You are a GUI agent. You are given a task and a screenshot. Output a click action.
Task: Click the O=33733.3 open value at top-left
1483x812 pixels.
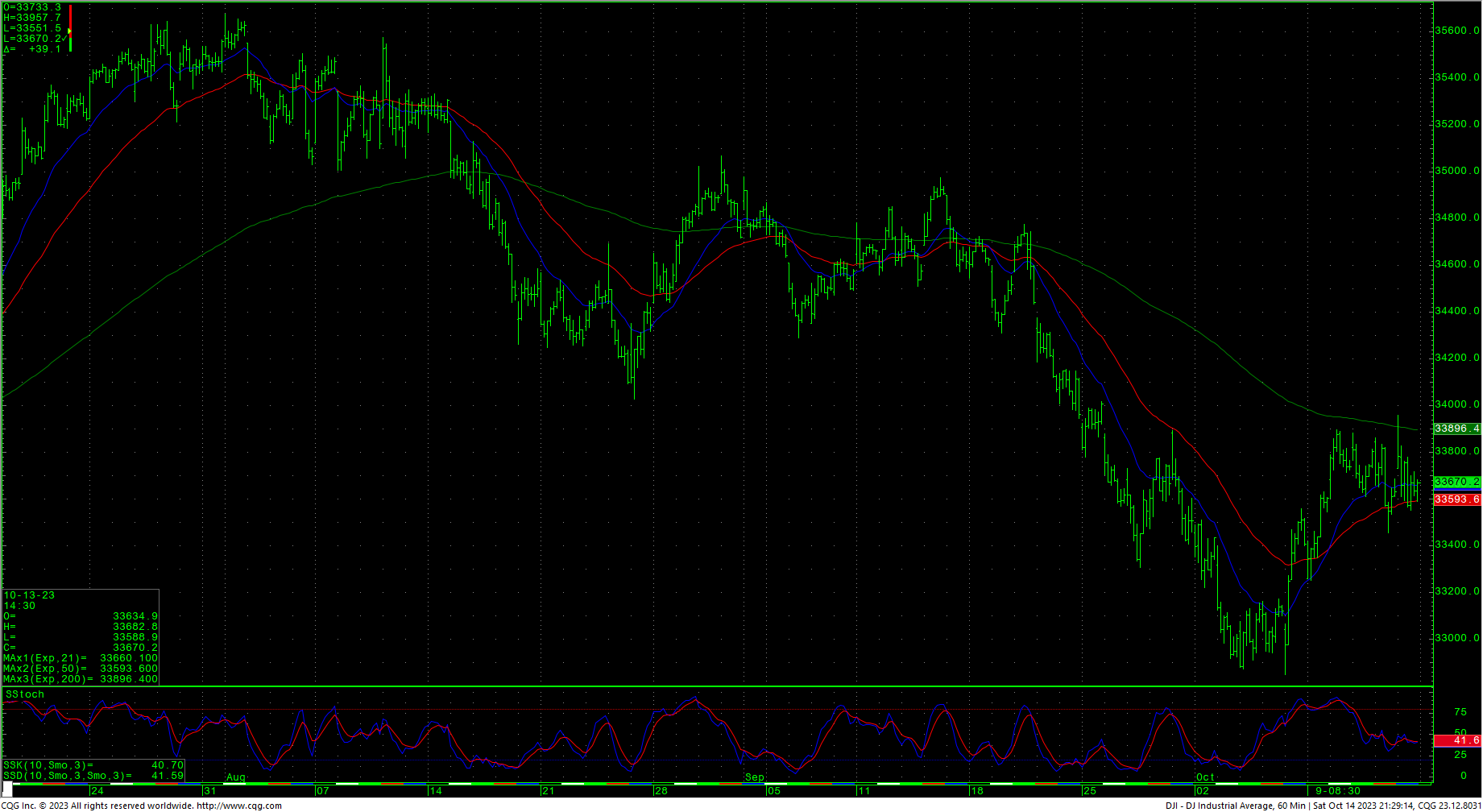[32, 7]
